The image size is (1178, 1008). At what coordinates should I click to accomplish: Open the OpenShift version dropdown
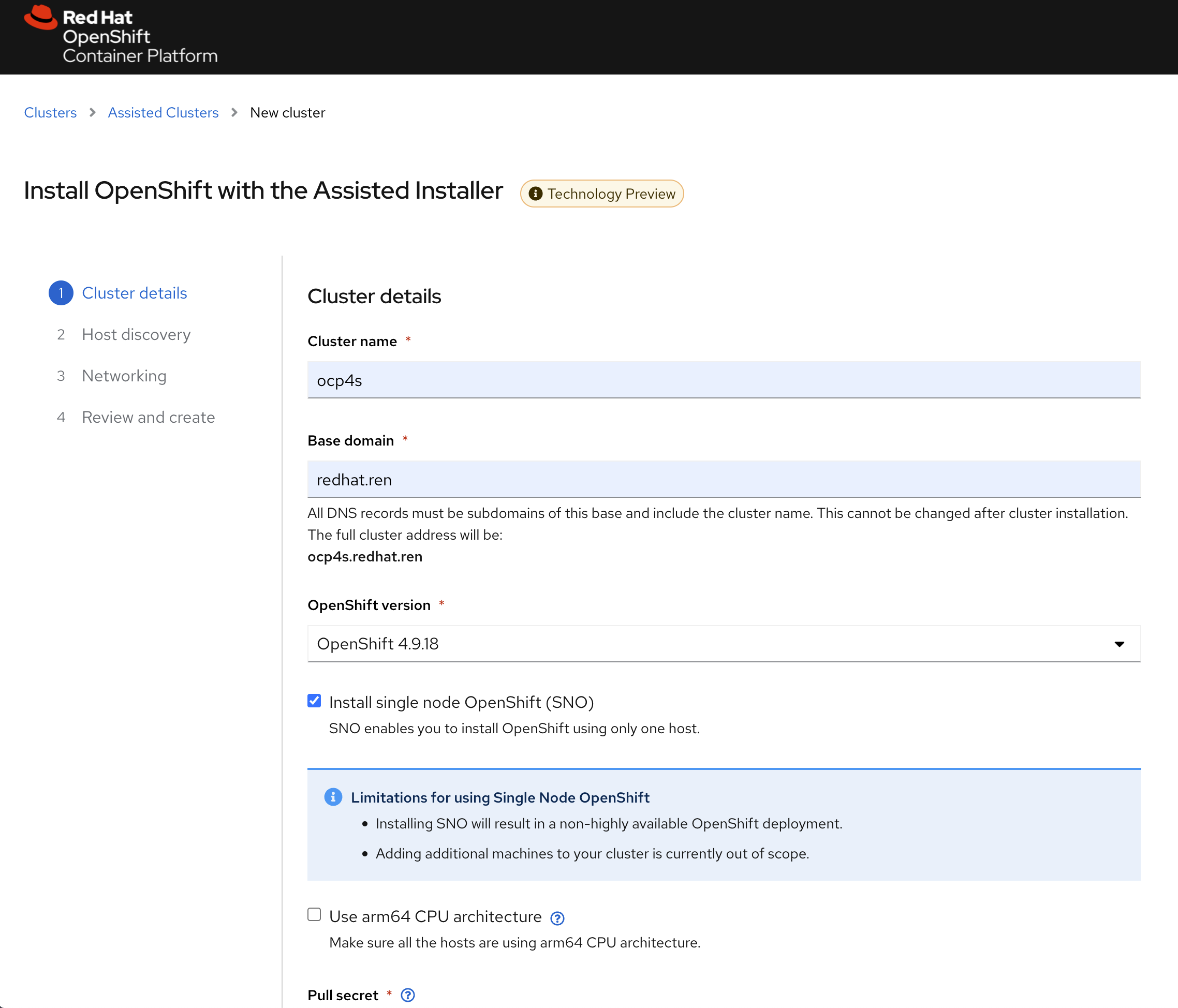[x=723, y=644]
